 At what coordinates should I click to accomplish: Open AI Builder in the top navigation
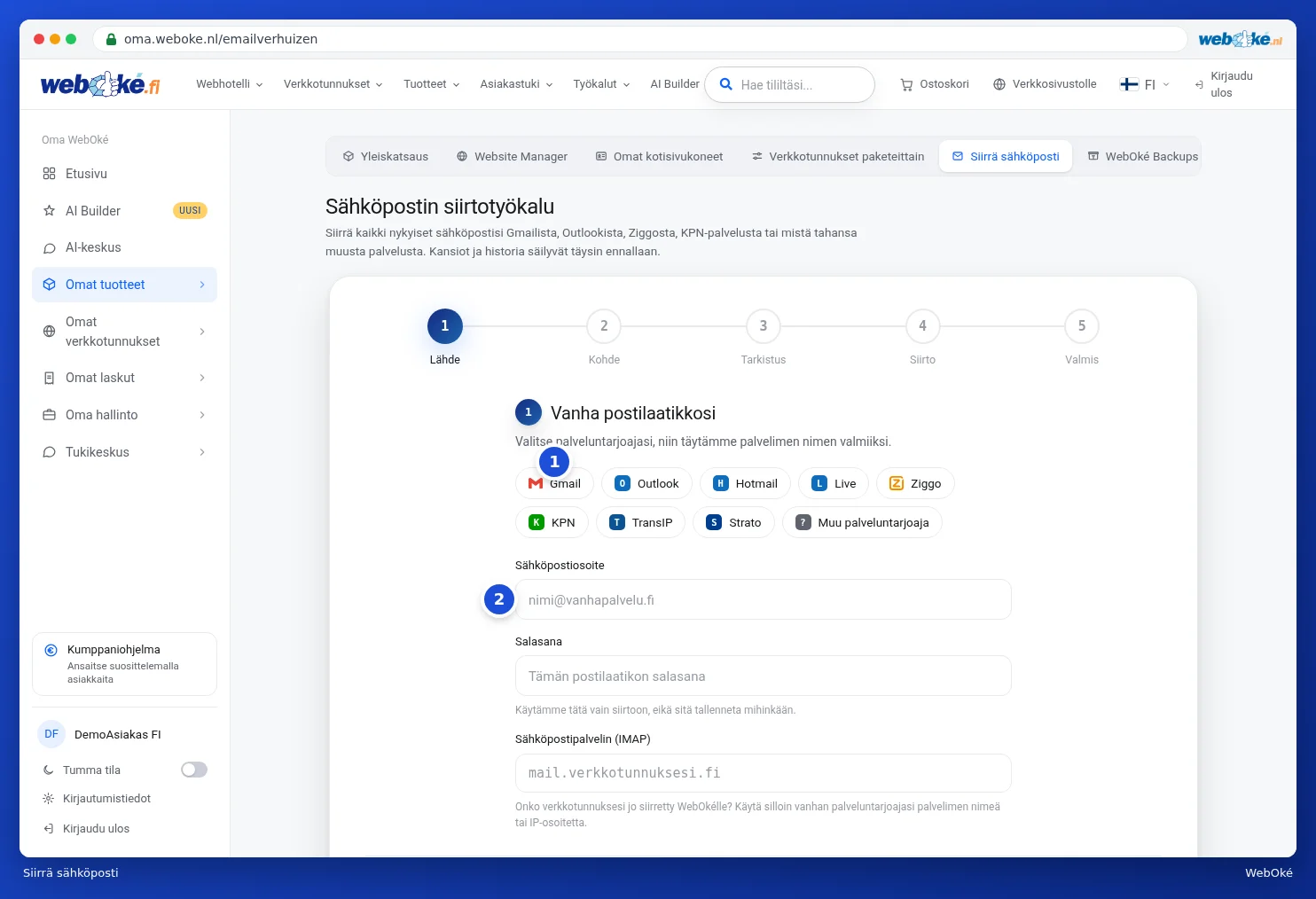(x=675, y=84)
